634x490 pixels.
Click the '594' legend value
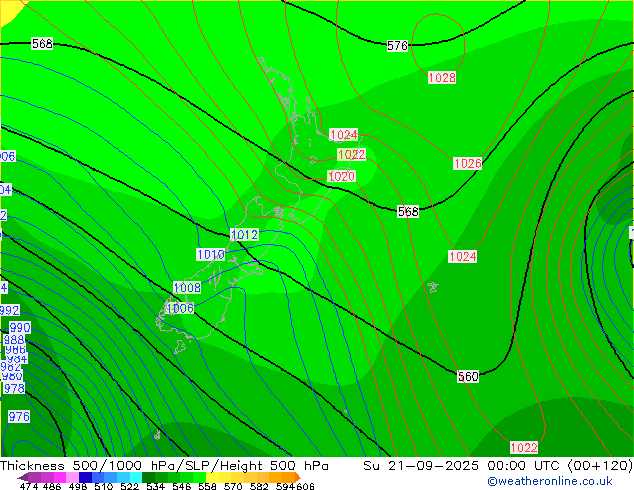click(x=285, y=486)
